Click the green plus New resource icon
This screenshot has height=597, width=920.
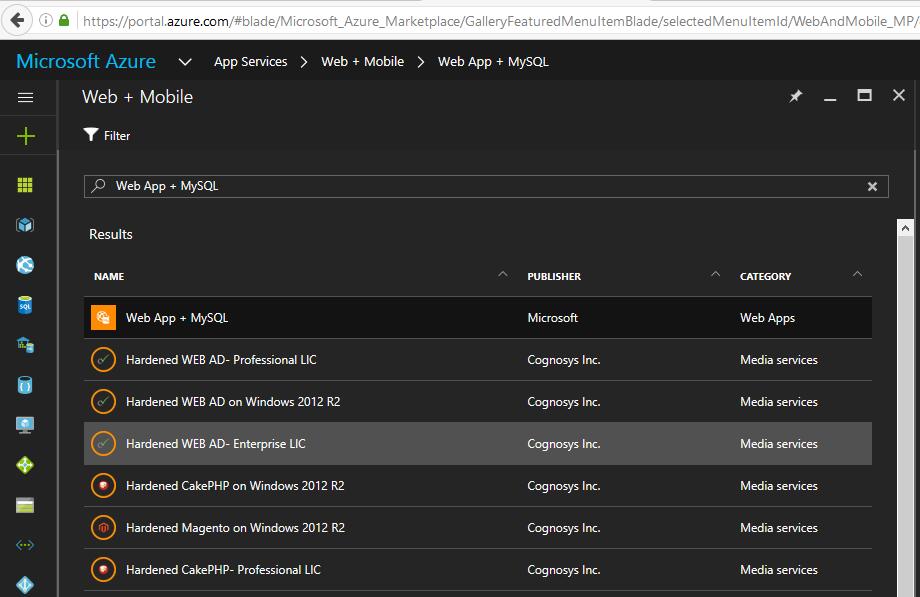click(x=25, y=136)
